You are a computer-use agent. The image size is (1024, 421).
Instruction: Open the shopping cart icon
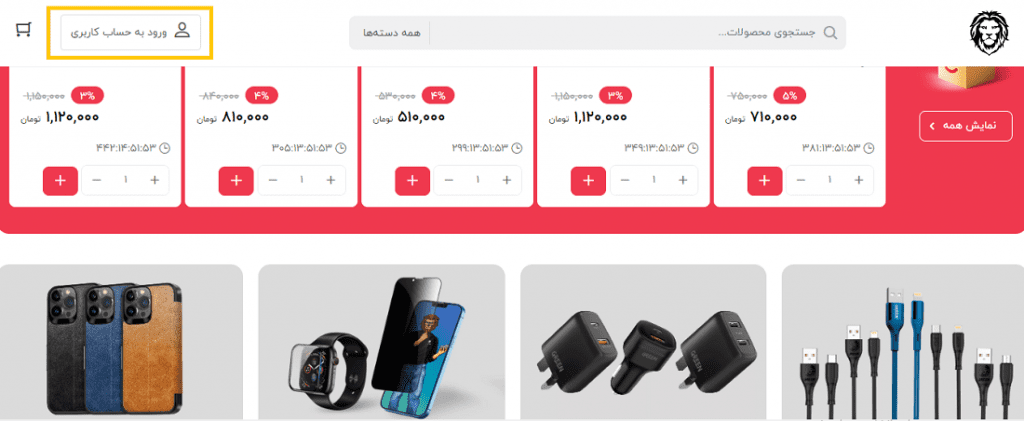[24, 30]
